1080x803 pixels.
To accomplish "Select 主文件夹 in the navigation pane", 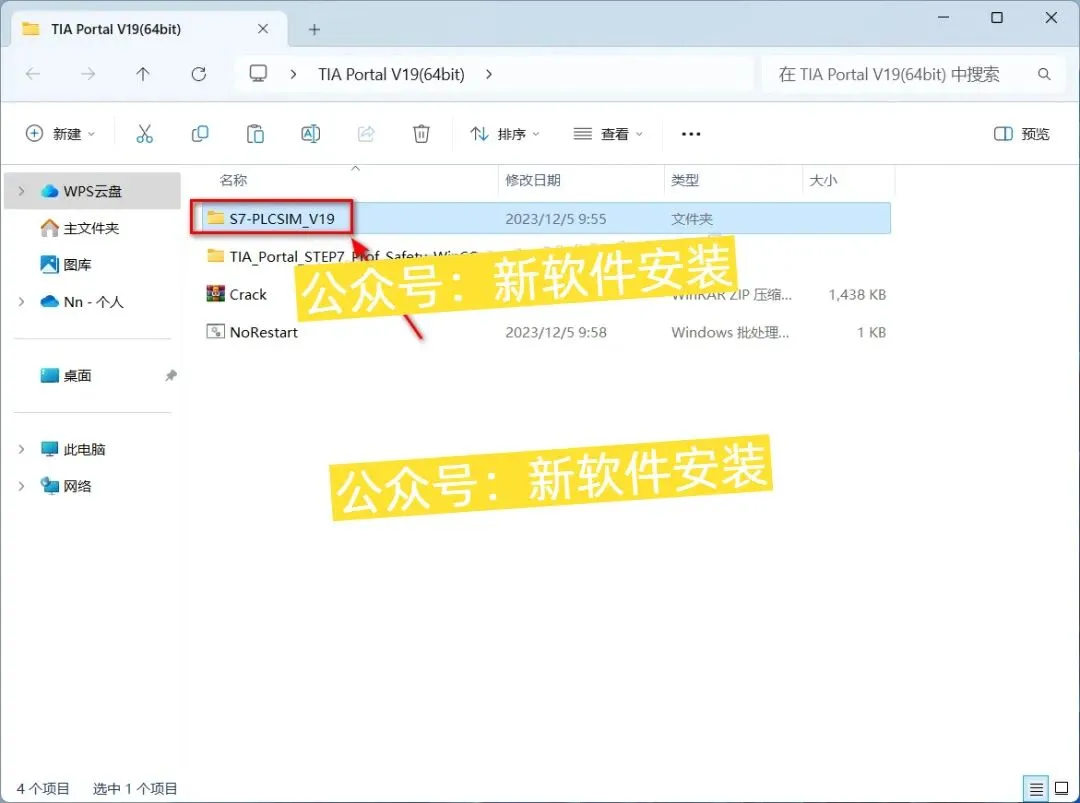I will [x=91, y=228].
